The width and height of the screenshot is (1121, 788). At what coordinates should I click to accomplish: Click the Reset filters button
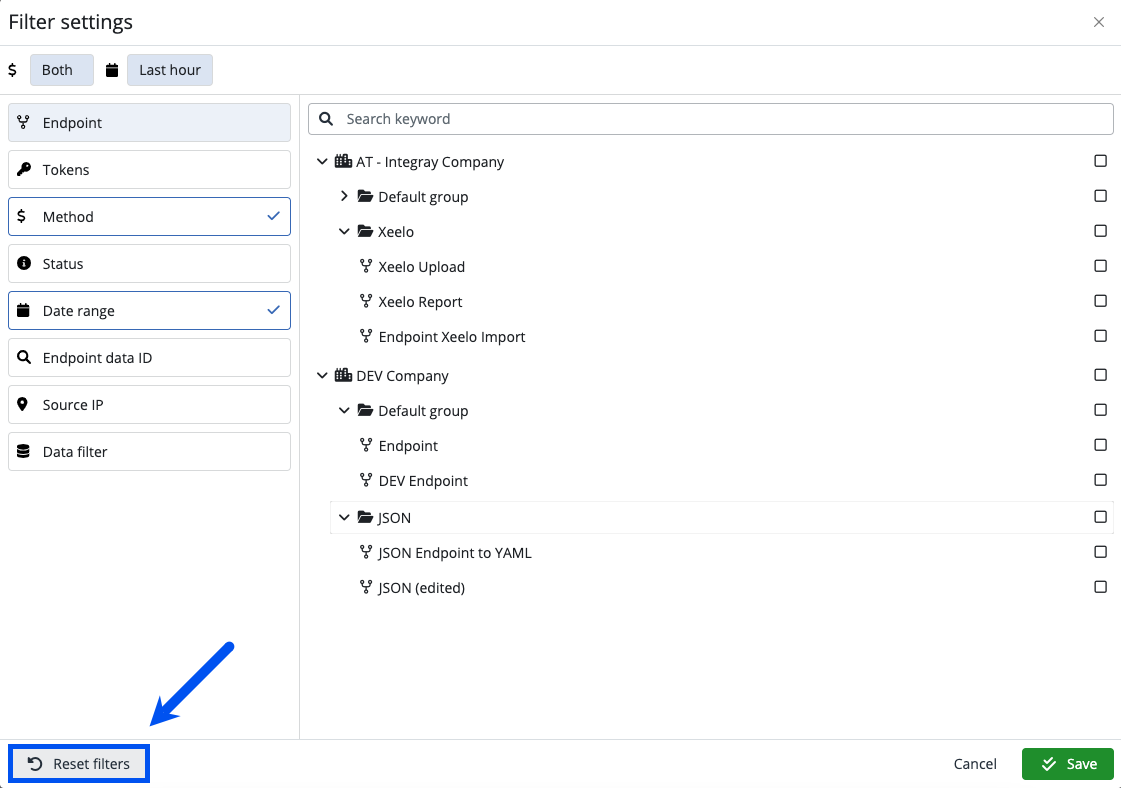[78, 763]
